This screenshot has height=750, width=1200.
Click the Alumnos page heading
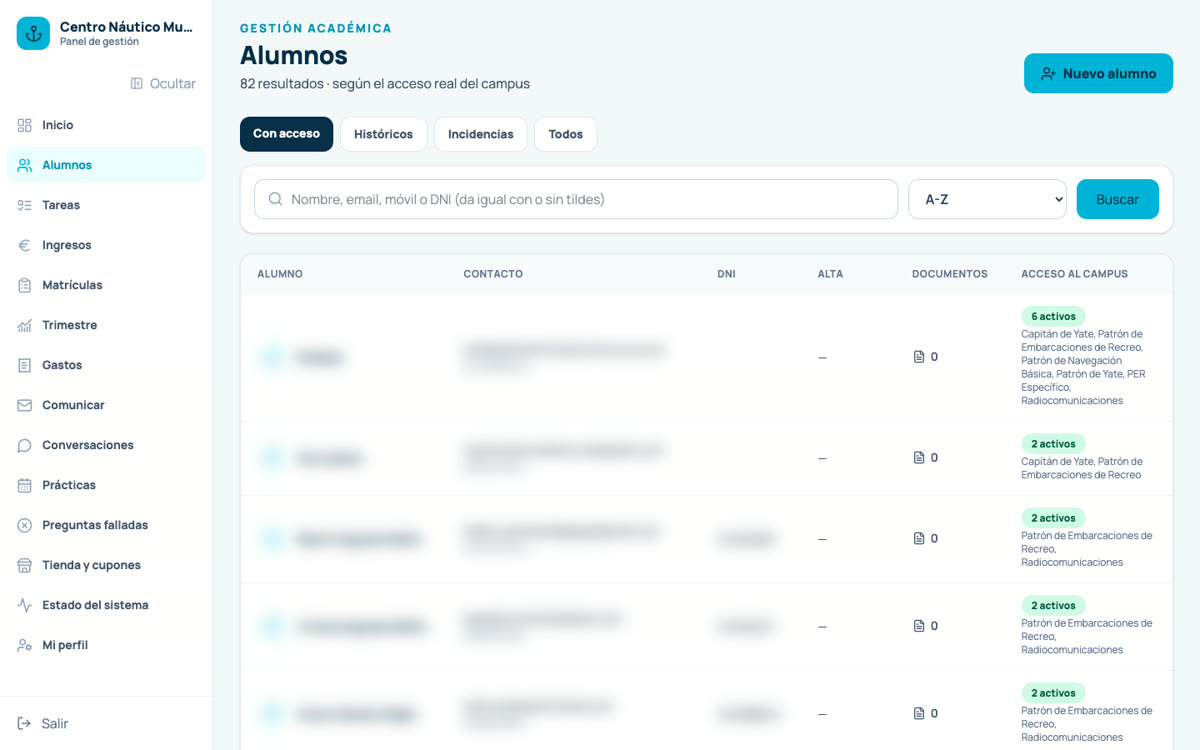(294, 55)
